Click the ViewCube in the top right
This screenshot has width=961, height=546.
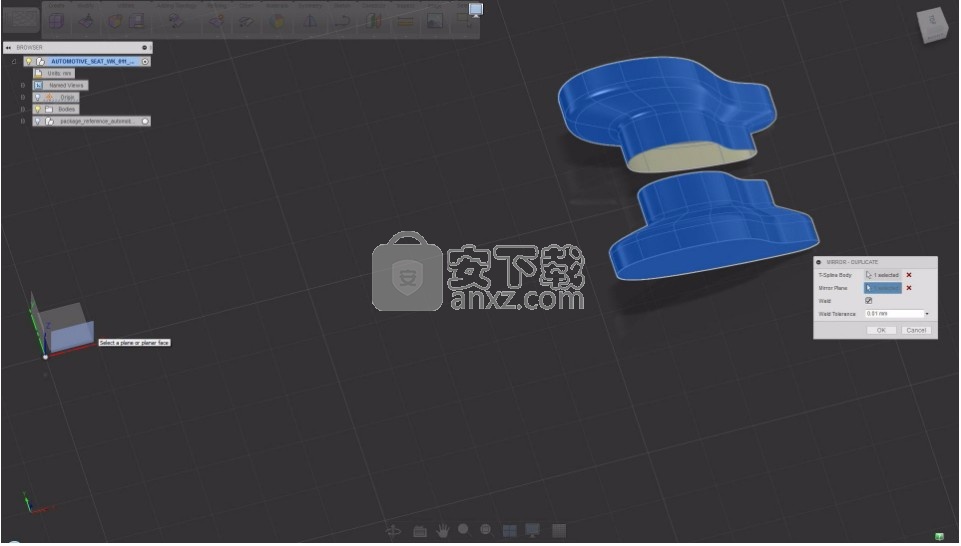click(933, 25)
